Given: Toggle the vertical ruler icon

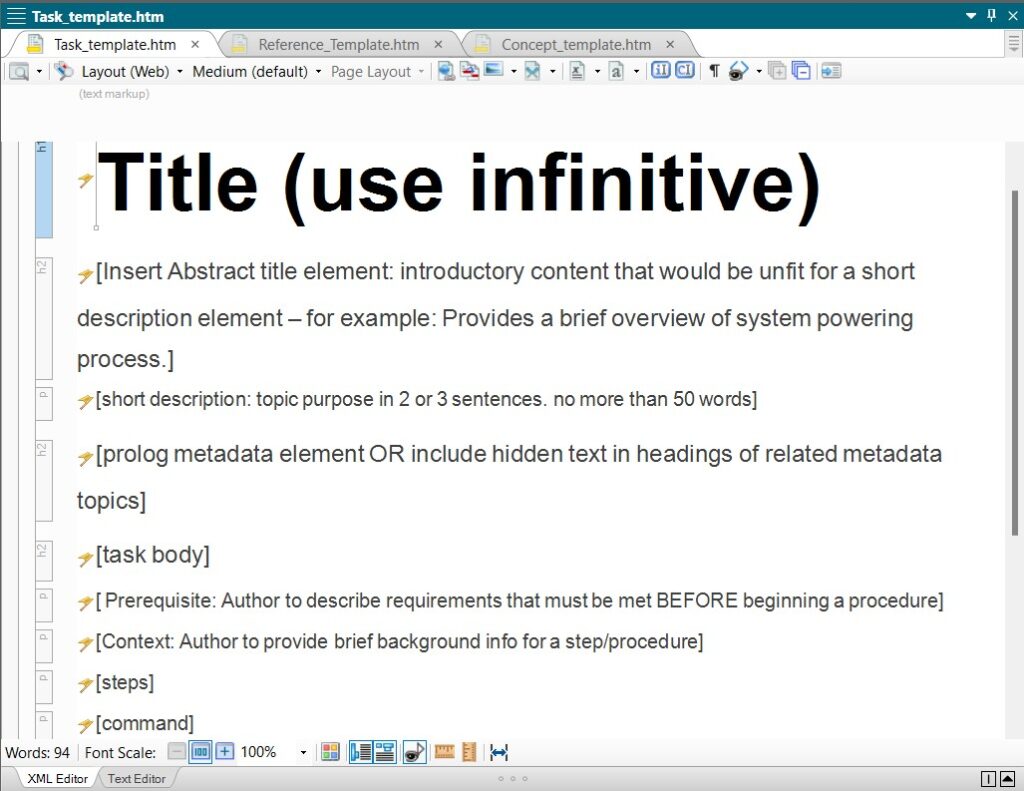Looking at the screenshot, I should pyautogui.click(x=469, y=752).
